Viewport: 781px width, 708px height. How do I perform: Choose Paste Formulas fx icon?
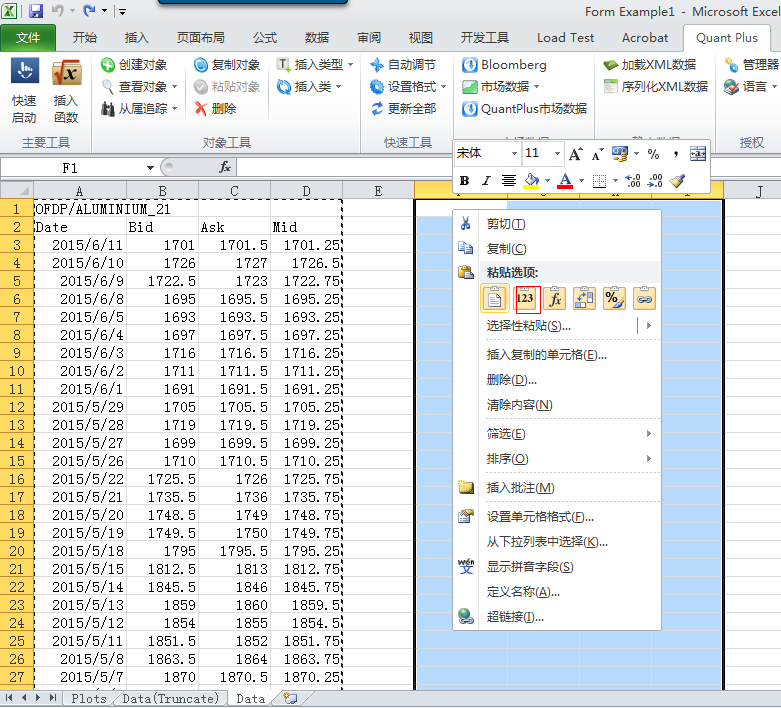point(555,298)
